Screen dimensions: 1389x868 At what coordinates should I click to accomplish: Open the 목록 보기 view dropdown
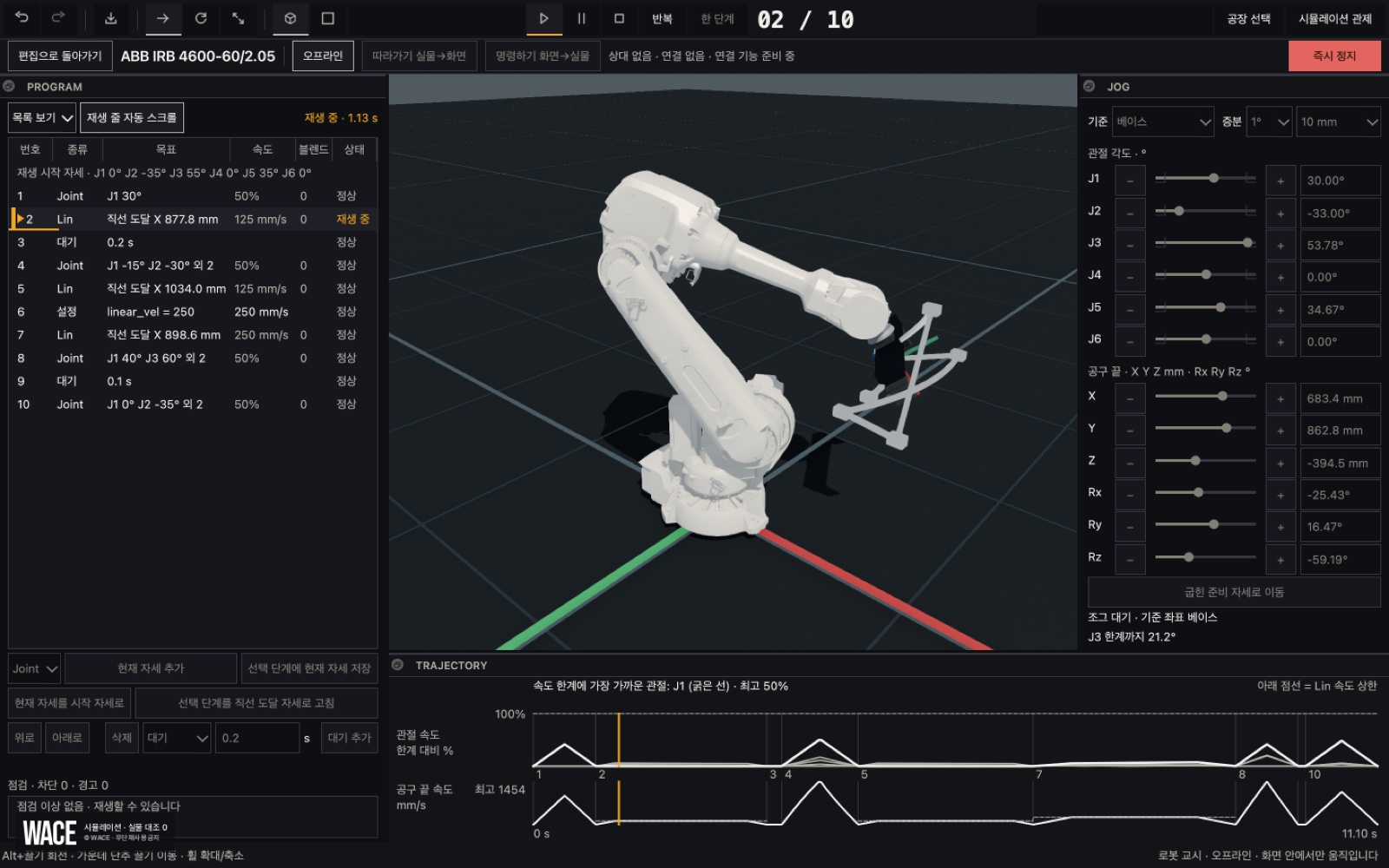point(42,117)
